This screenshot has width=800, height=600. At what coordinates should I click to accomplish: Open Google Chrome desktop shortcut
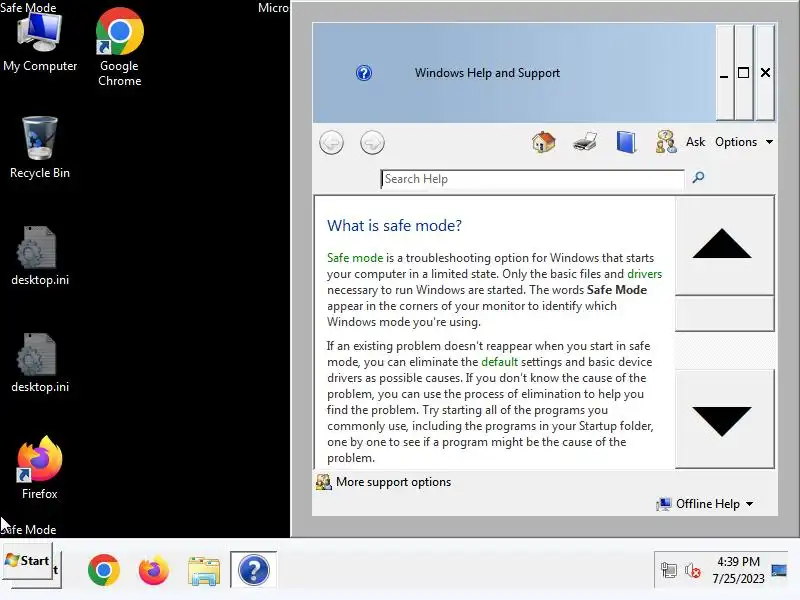click(119, 47)
